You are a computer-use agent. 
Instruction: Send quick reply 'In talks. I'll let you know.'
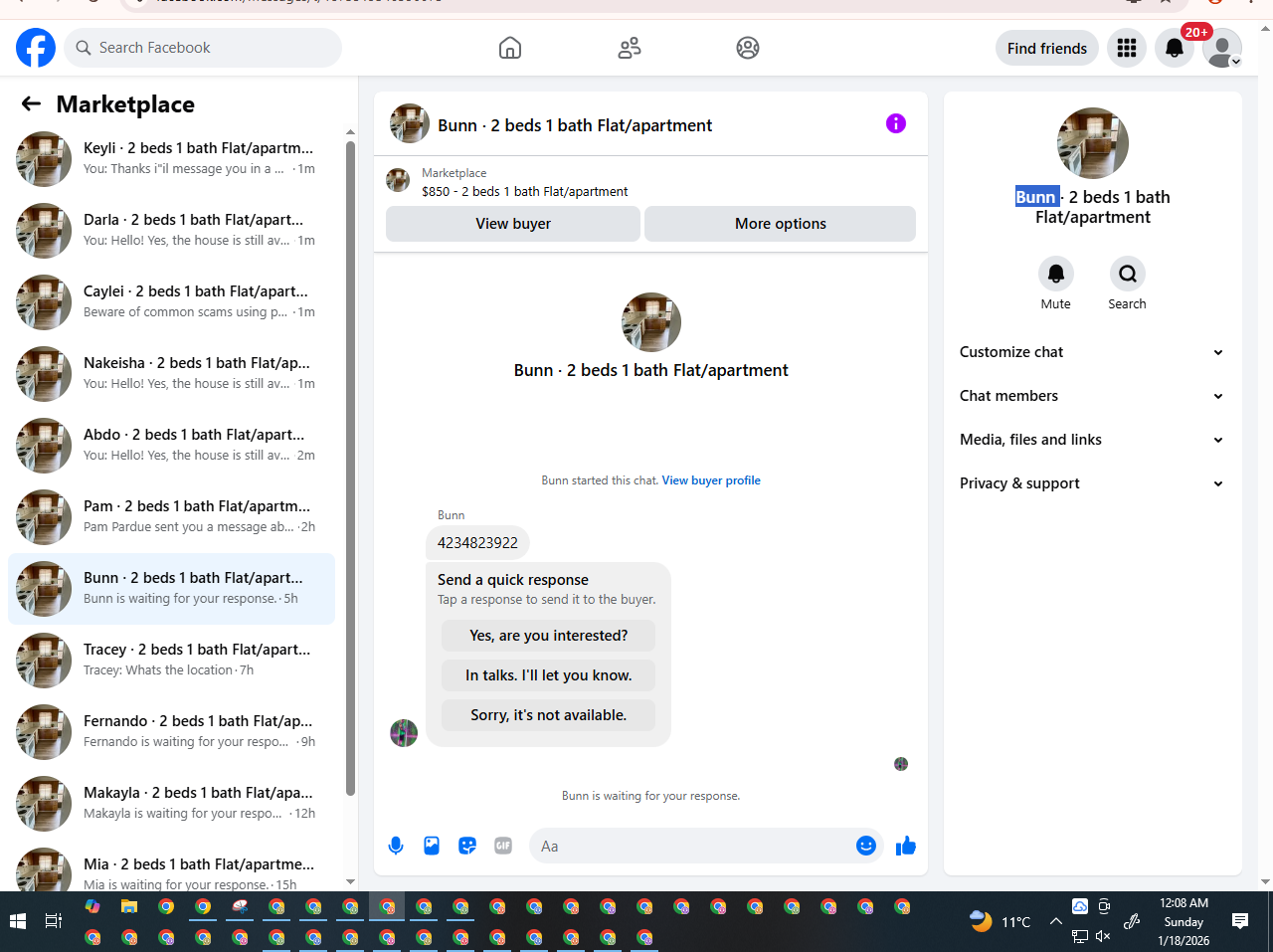(549, 675)
